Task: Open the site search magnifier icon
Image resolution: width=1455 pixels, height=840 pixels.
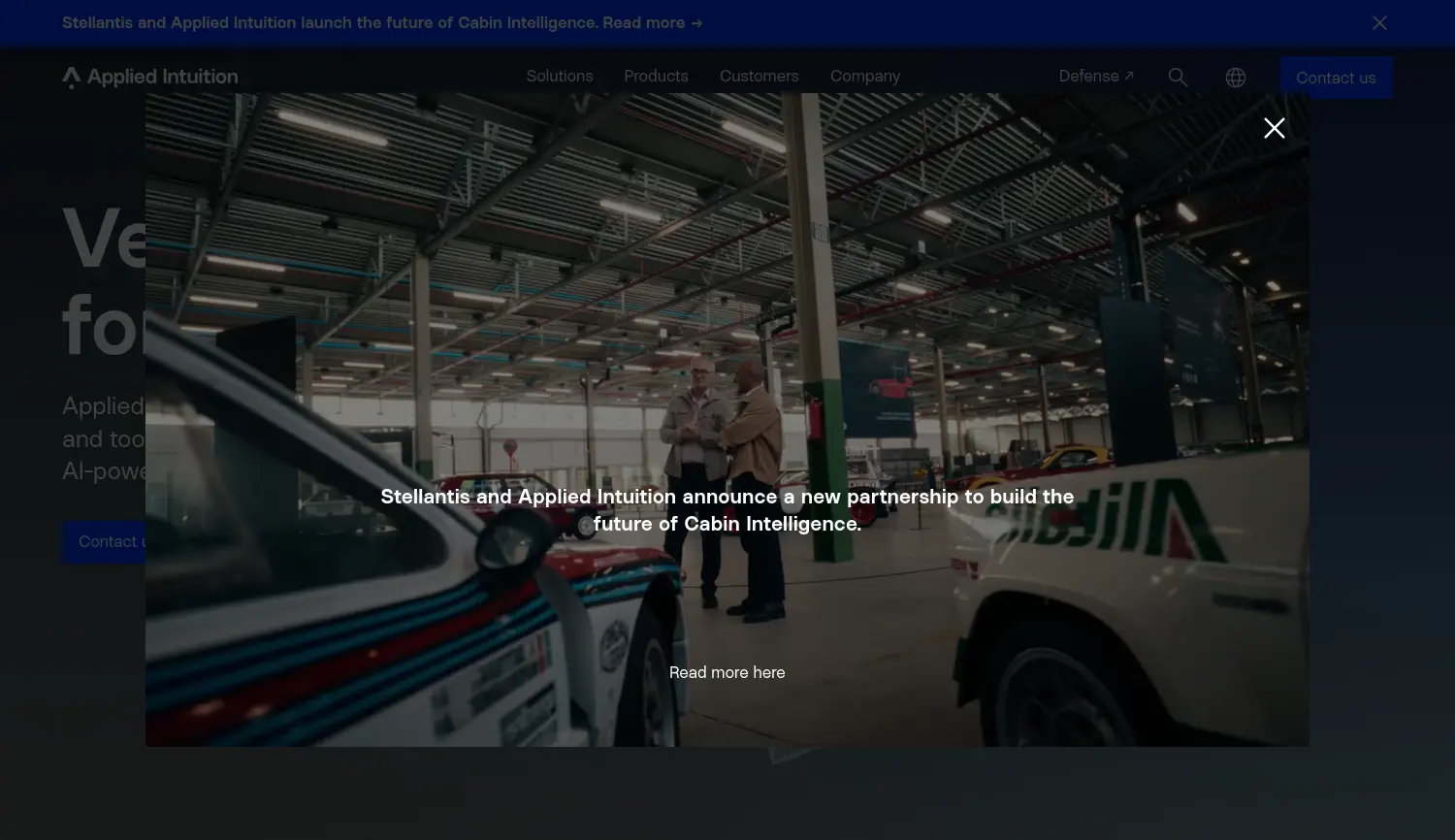Action: (x=1178, y=77)
